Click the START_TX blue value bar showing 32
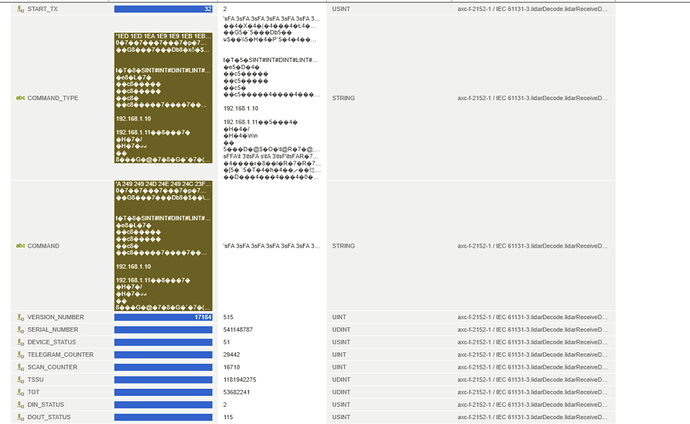Screen dimensions: 690x424 coord(163,9)
